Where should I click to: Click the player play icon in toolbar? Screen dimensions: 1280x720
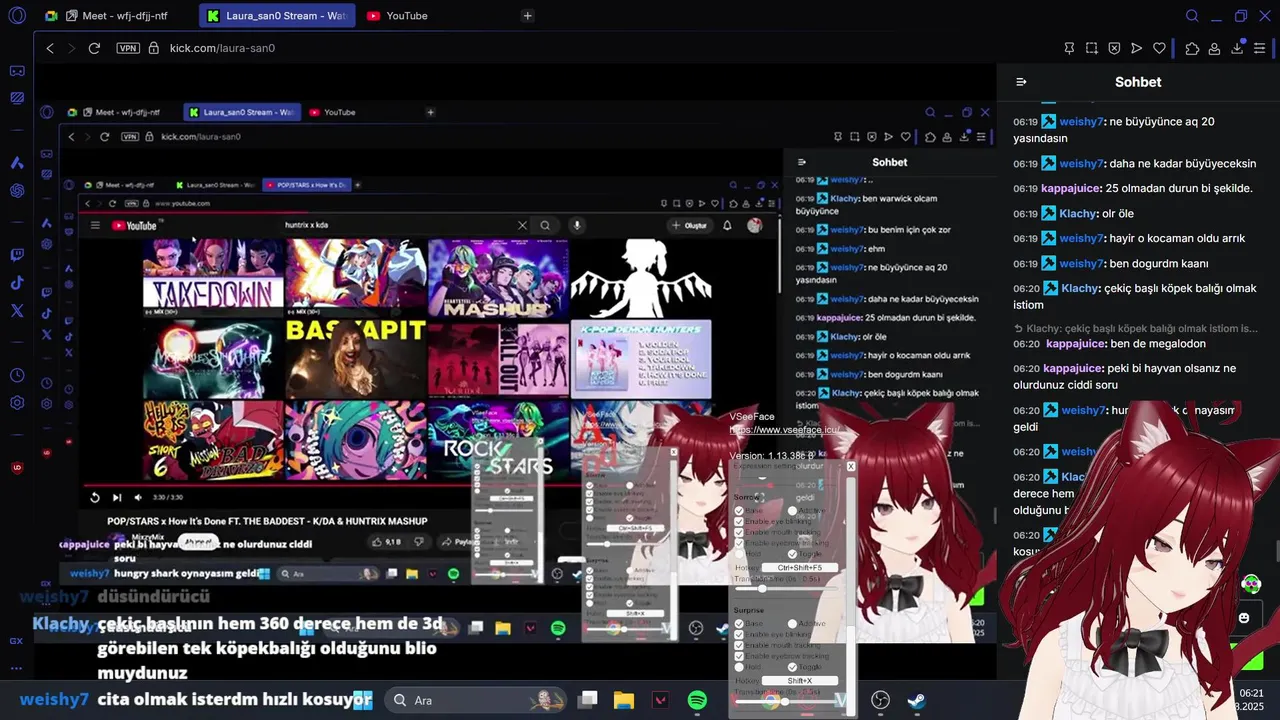(x=1137, y=48)
